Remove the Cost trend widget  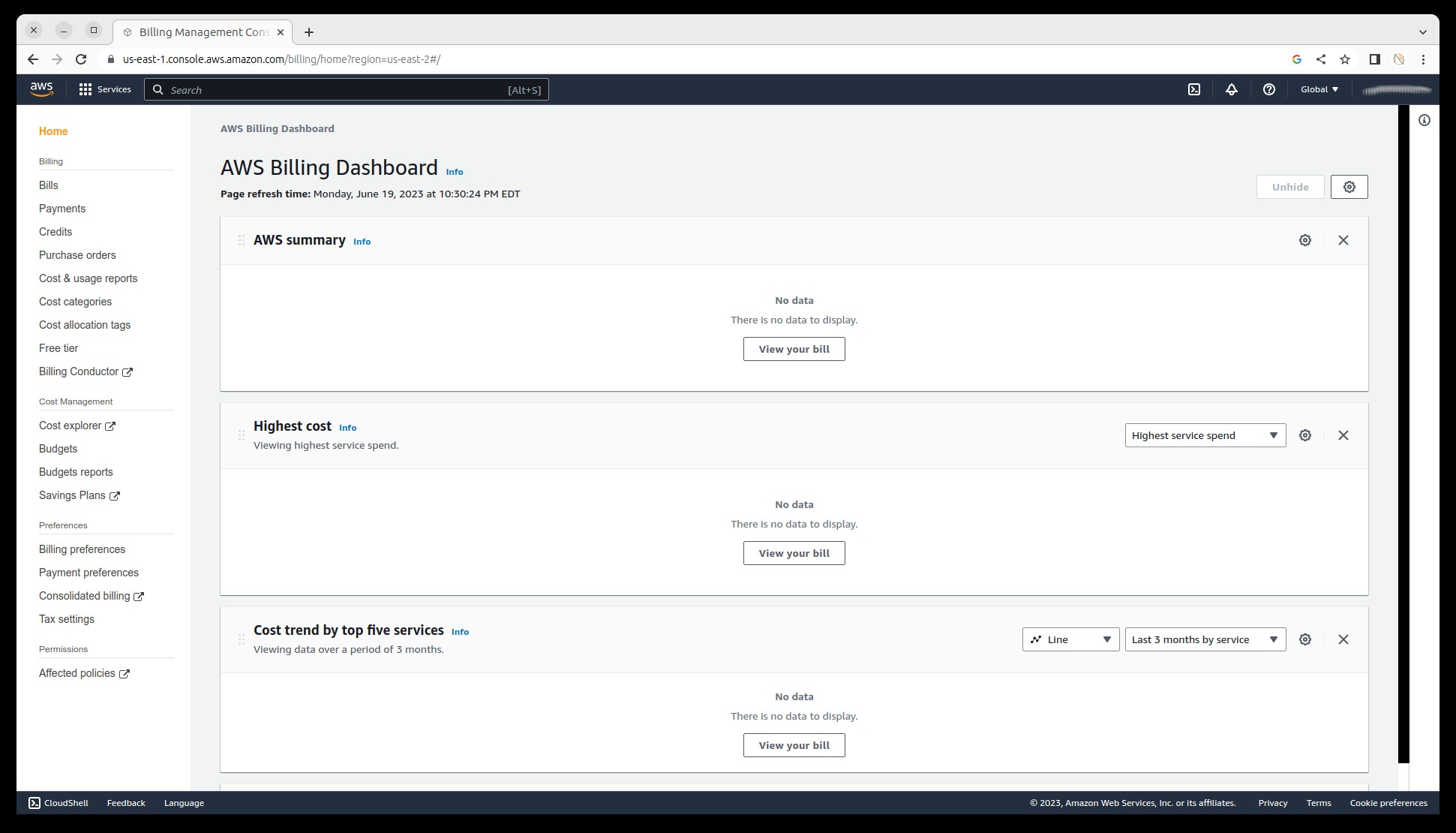click(x=1343, y=639)
